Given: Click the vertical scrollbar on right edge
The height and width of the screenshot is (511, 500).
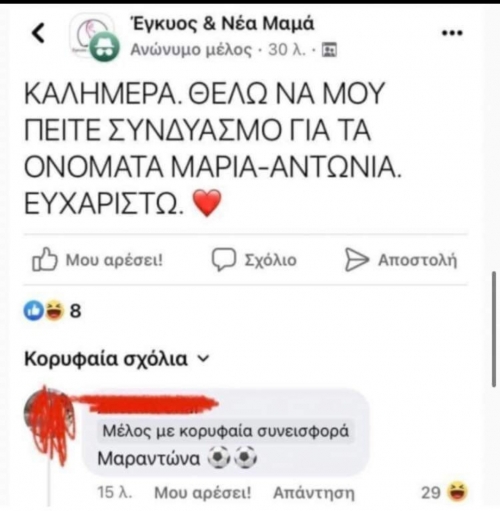Looking at the screenshot, I should [495, 329].
